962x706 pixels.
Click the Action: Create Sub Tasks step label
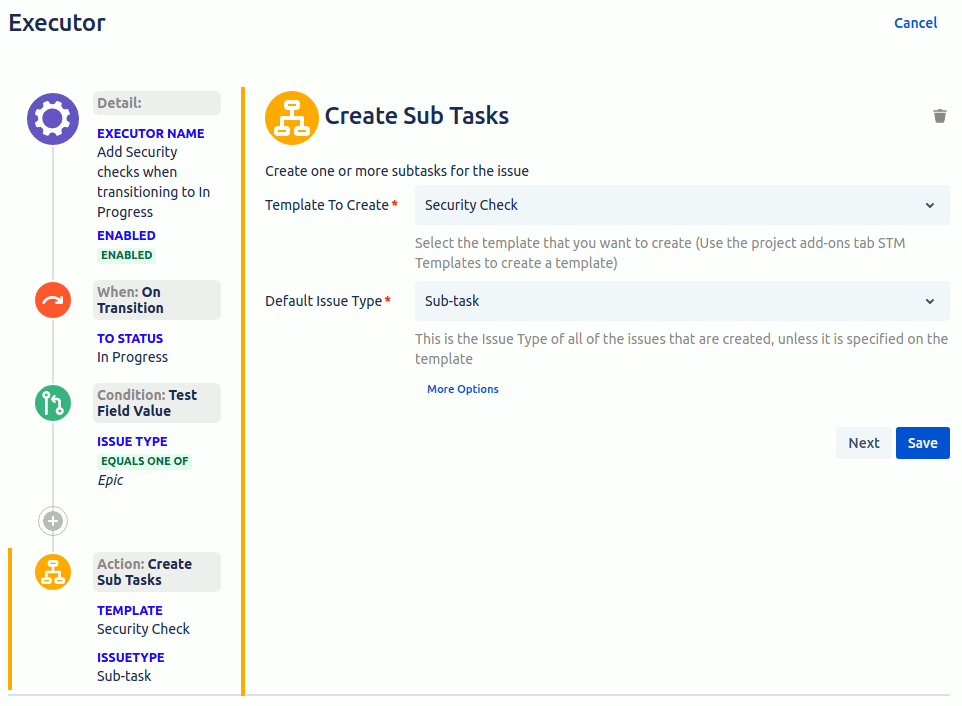click(x=156, y=571)
